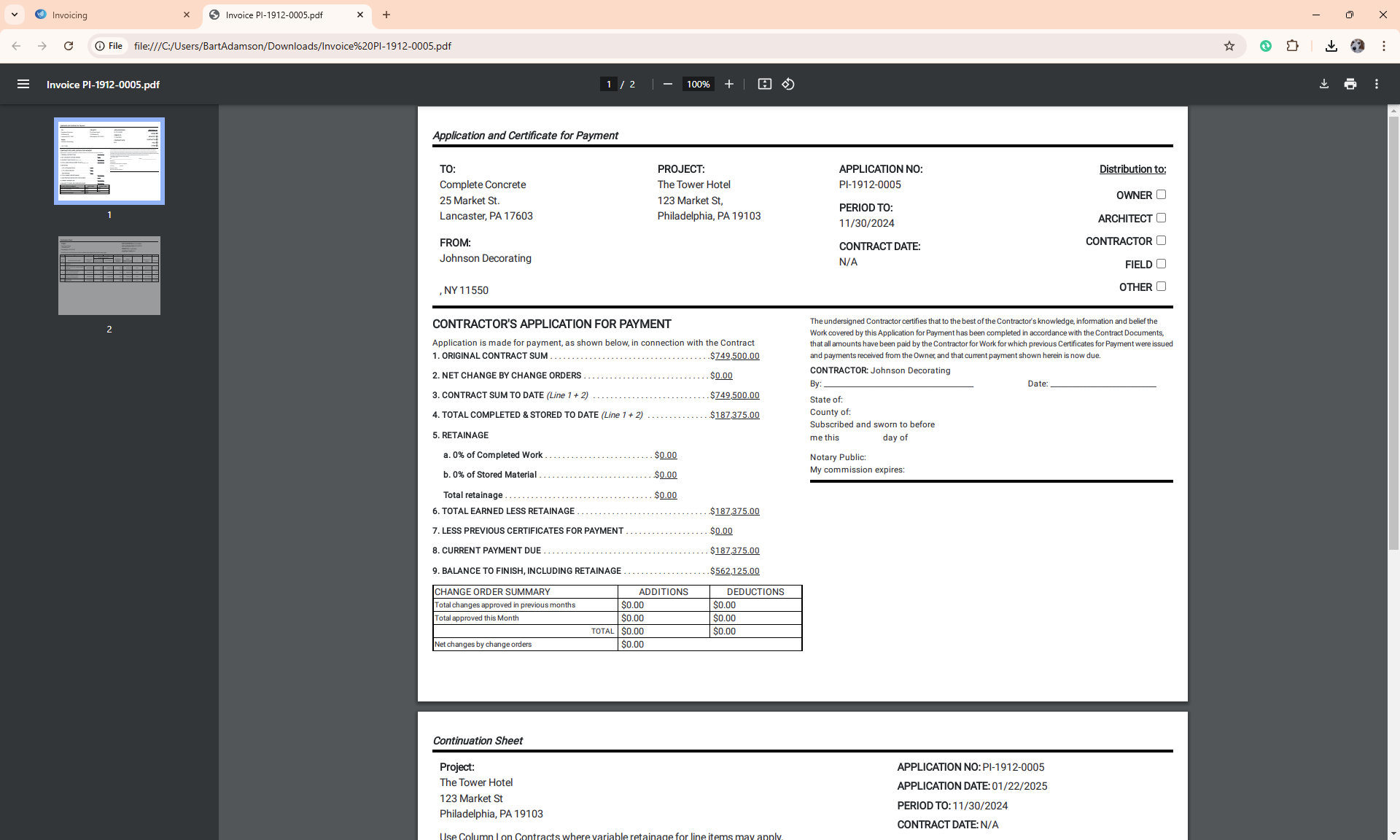This screenshot has height=840, width=1400.
Task: Click The Tower Hotel project name
Action: click(693, 184)
